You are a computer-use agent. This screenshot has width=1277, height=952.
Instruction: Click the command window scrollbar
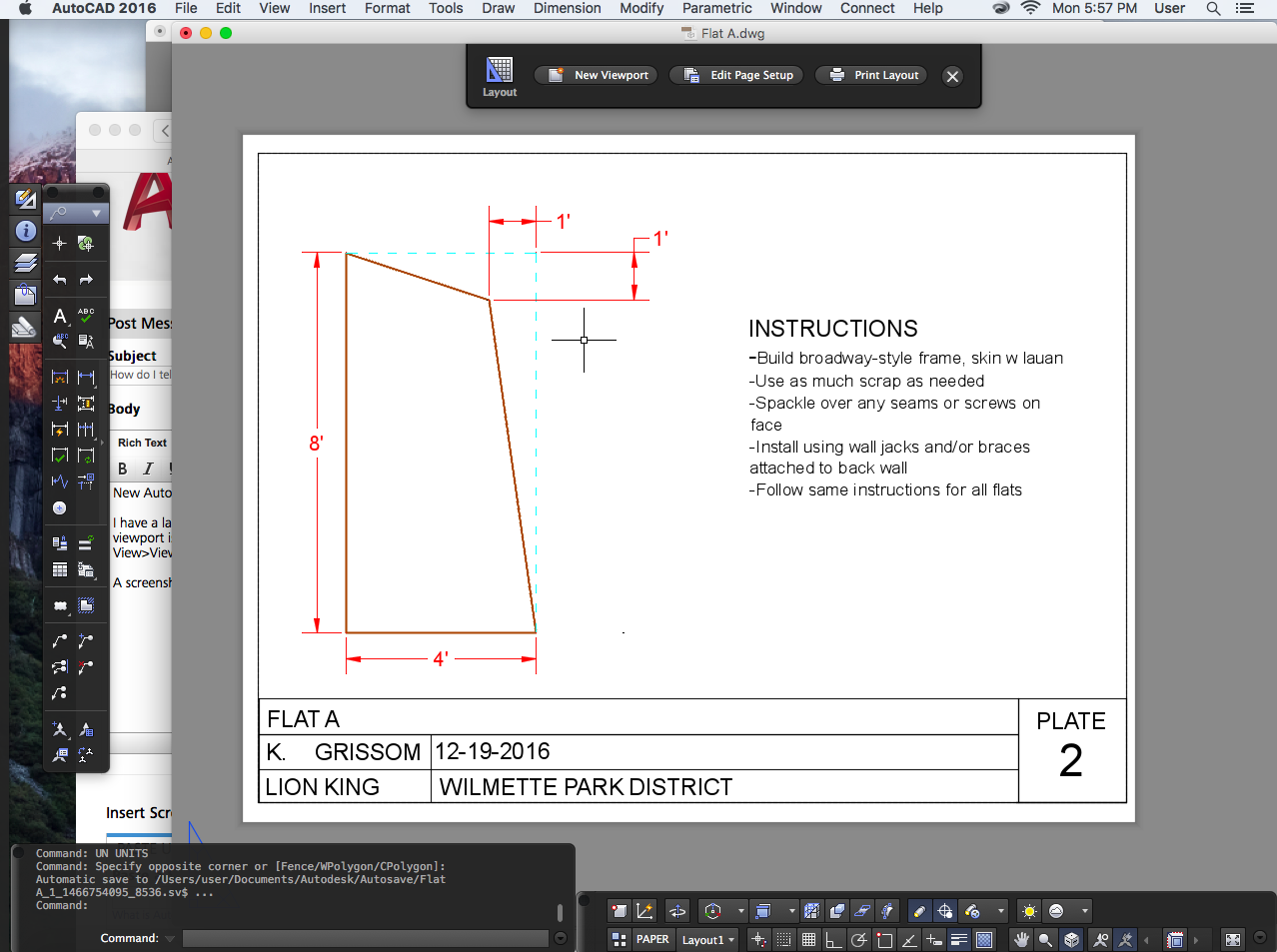click(x=560, y=912)
